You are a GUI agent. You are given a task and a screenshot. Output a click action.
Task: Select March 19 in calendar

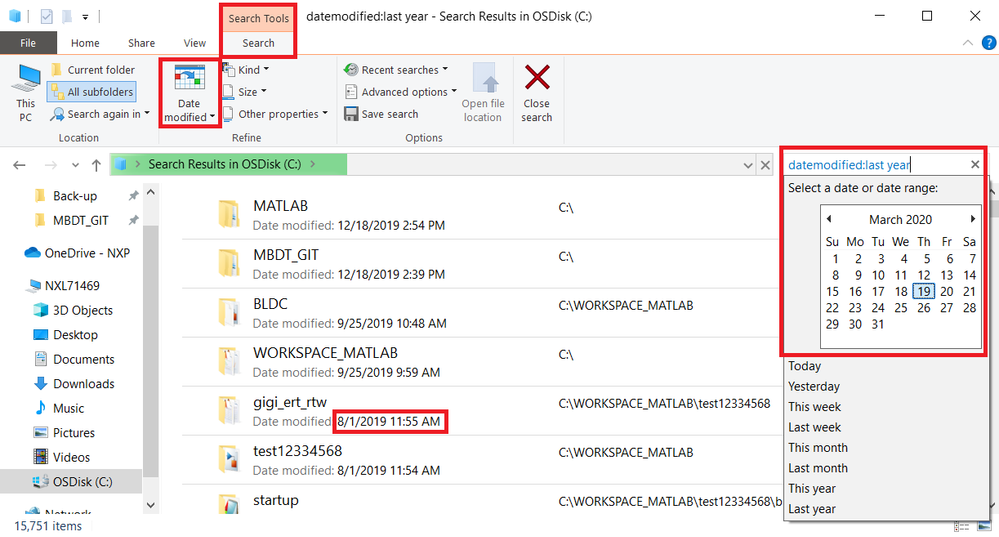tap(923, 292)
